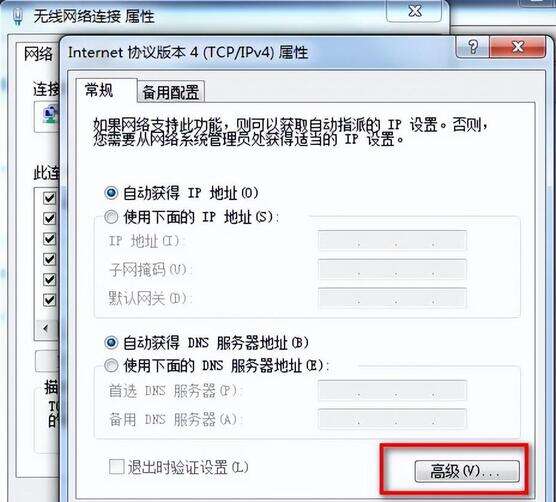Screen dimensions: 556x502
Task: Open the 网络 tab in background window
Action: (38, 54)
